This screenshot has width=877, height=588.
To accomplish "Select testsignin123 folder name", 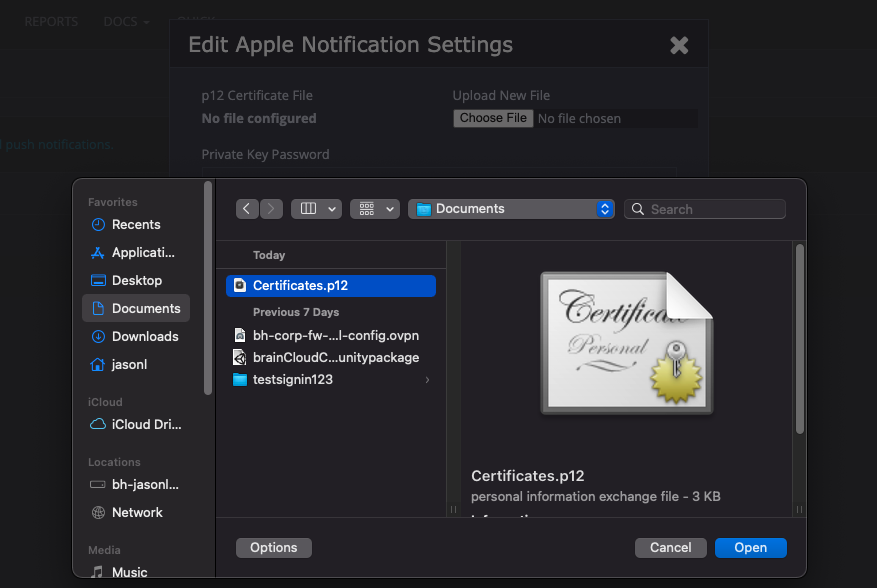I will click(293, 379).
